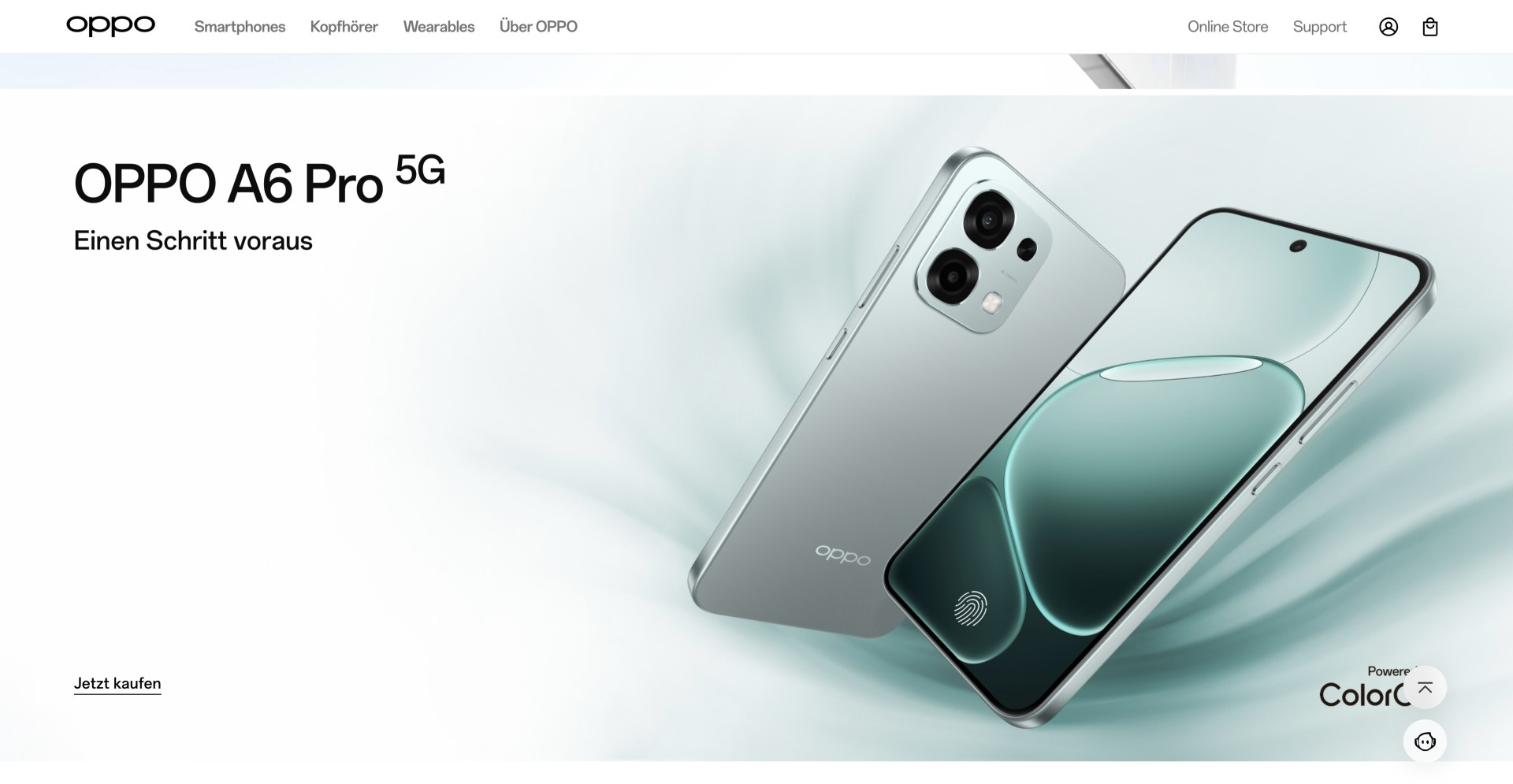1513x784 pixels.
Task: Click the fingerprint icon on phone screen
Action: click(x=970, y=608)
